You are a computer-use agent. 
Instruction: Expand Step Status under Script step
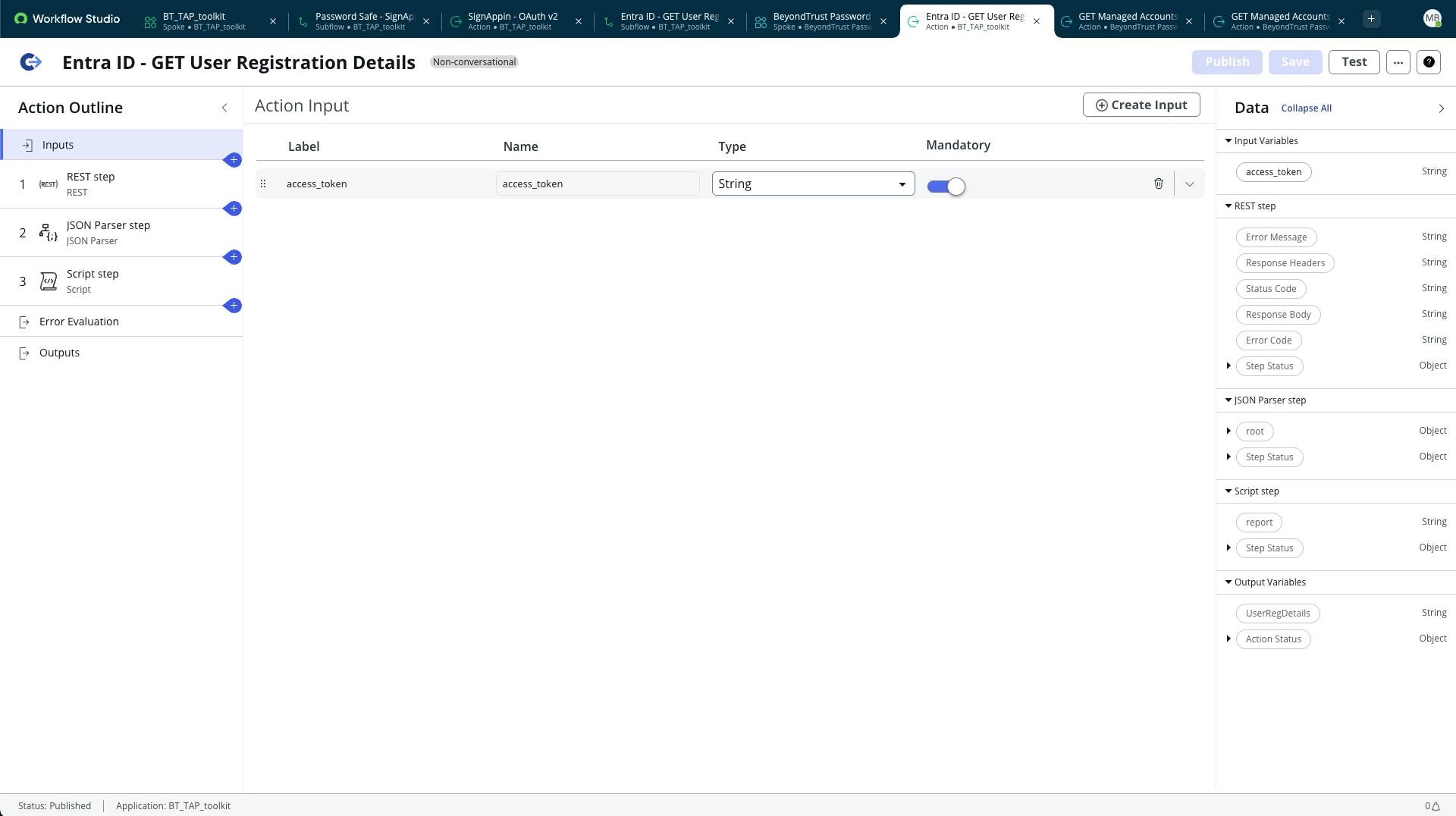(1228, 548)
